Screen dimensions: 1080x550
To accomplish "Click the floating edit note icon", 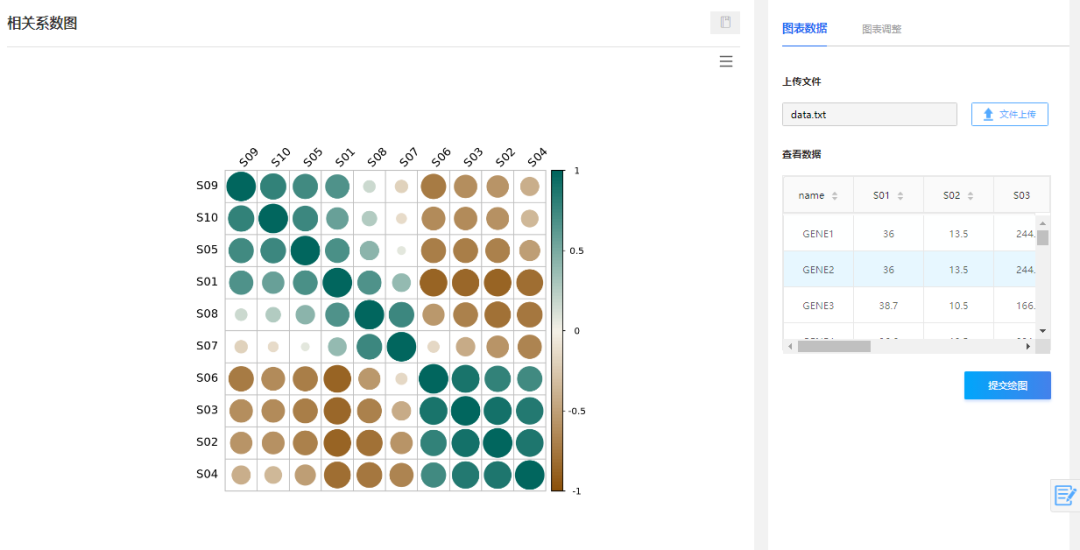I will click(x=1064, y=494).
